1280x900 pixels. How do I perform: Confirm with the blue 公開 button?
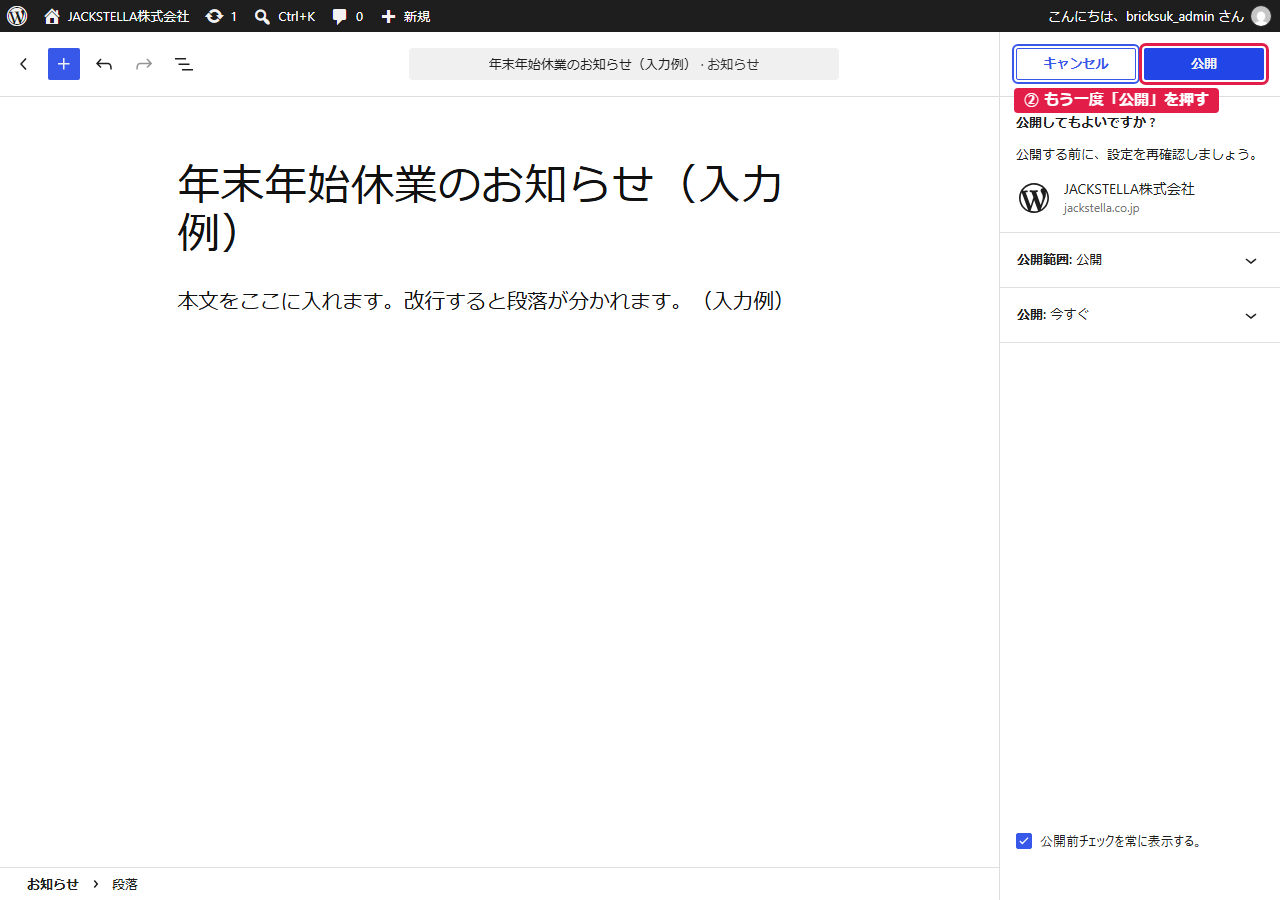[x=1204, y=64]
